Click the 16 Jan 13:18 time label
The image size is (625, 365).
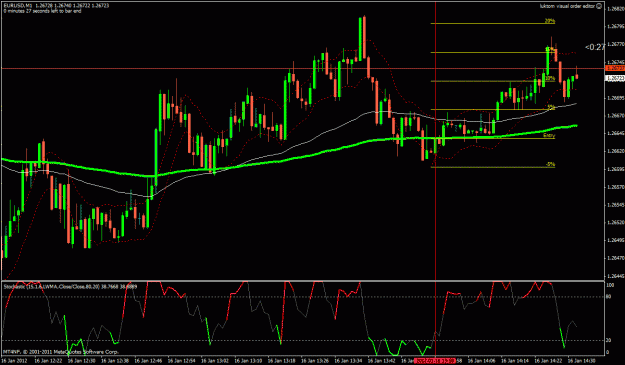pos(282,361)
